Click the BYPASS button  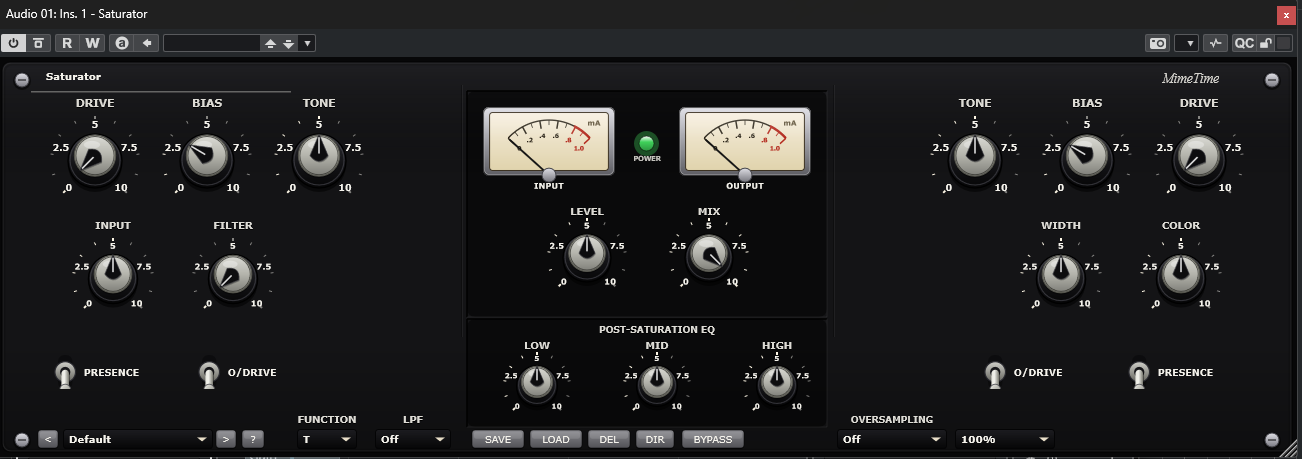pos(713,439)
